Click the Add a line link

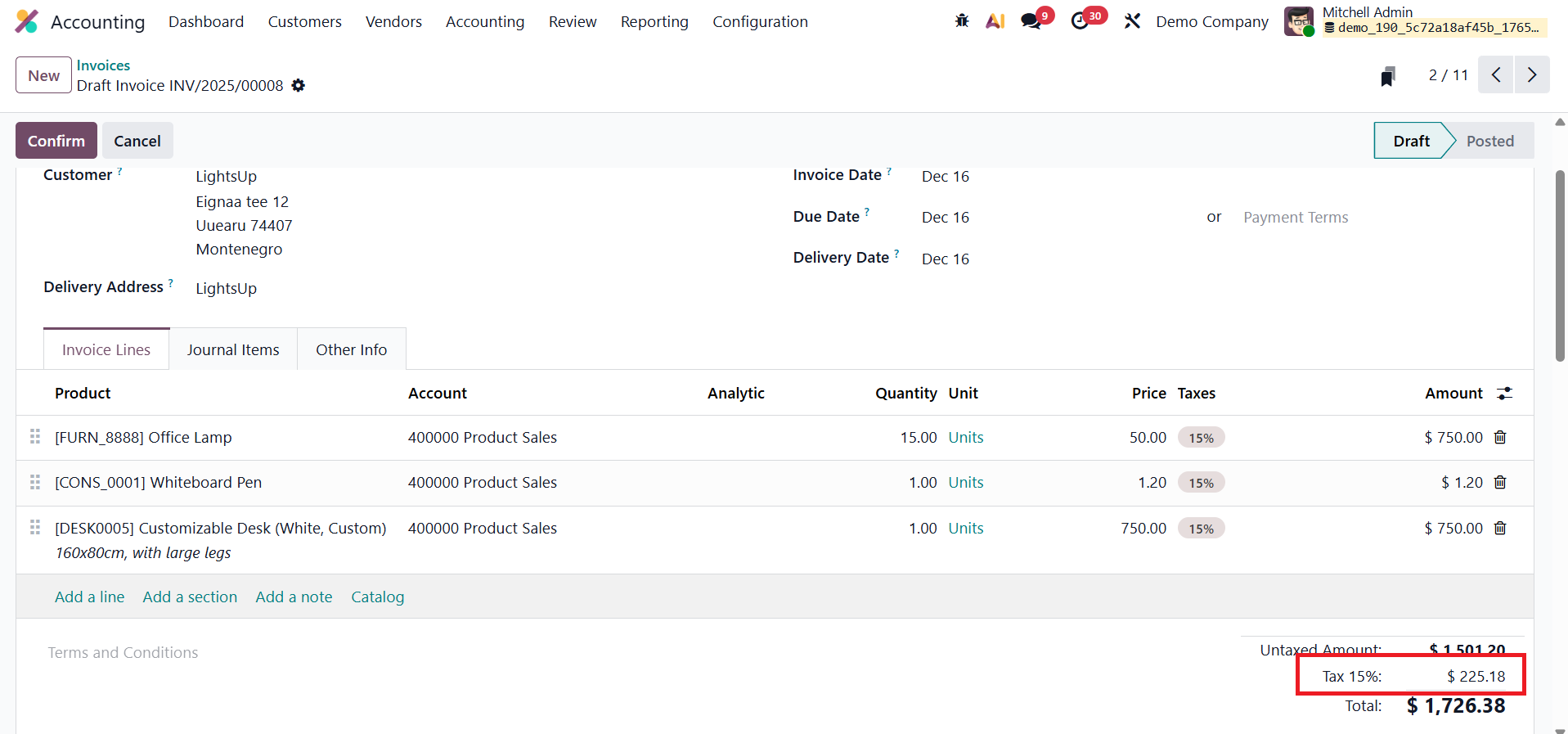pyautogui.click(x=89, y=597)
